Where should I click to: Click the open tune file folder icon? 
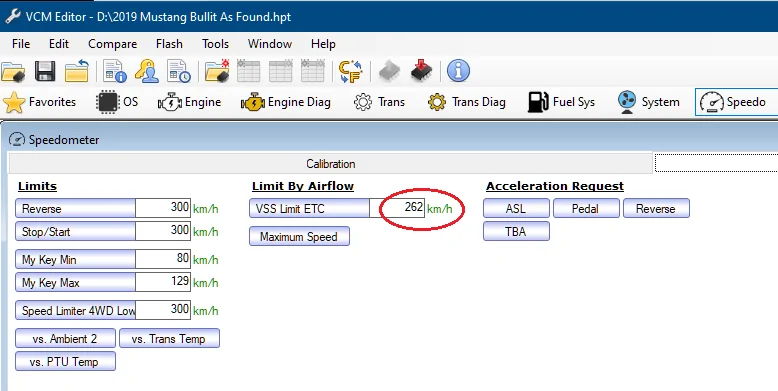[13, 71]
